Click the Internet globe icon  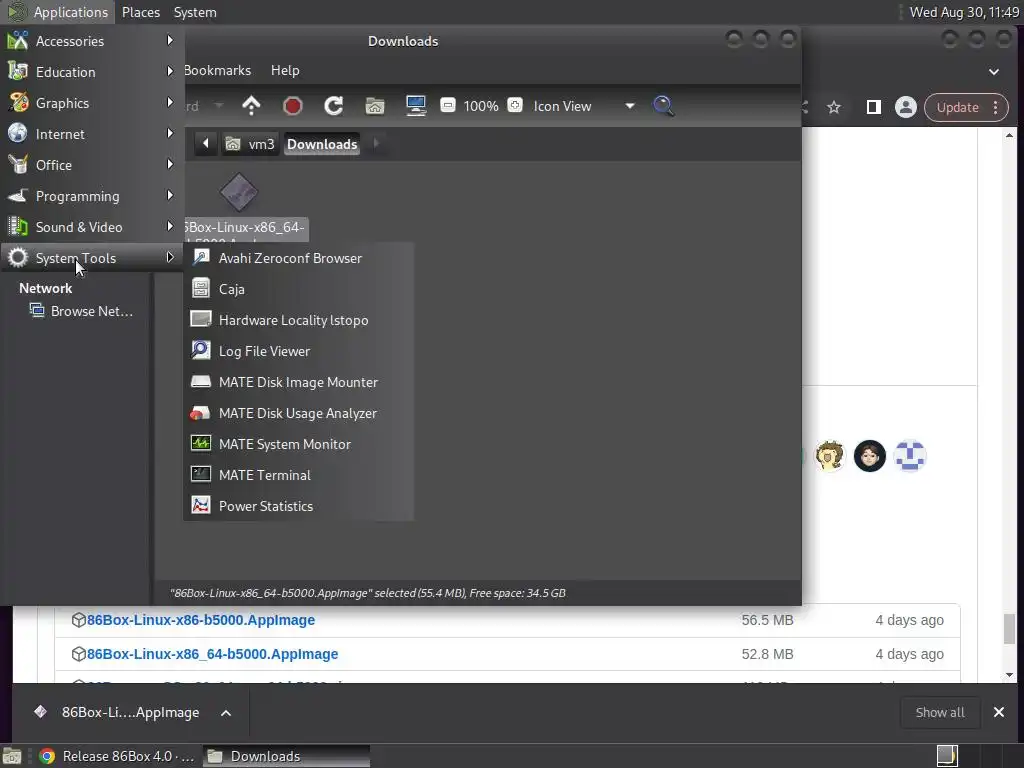(18, 133)
